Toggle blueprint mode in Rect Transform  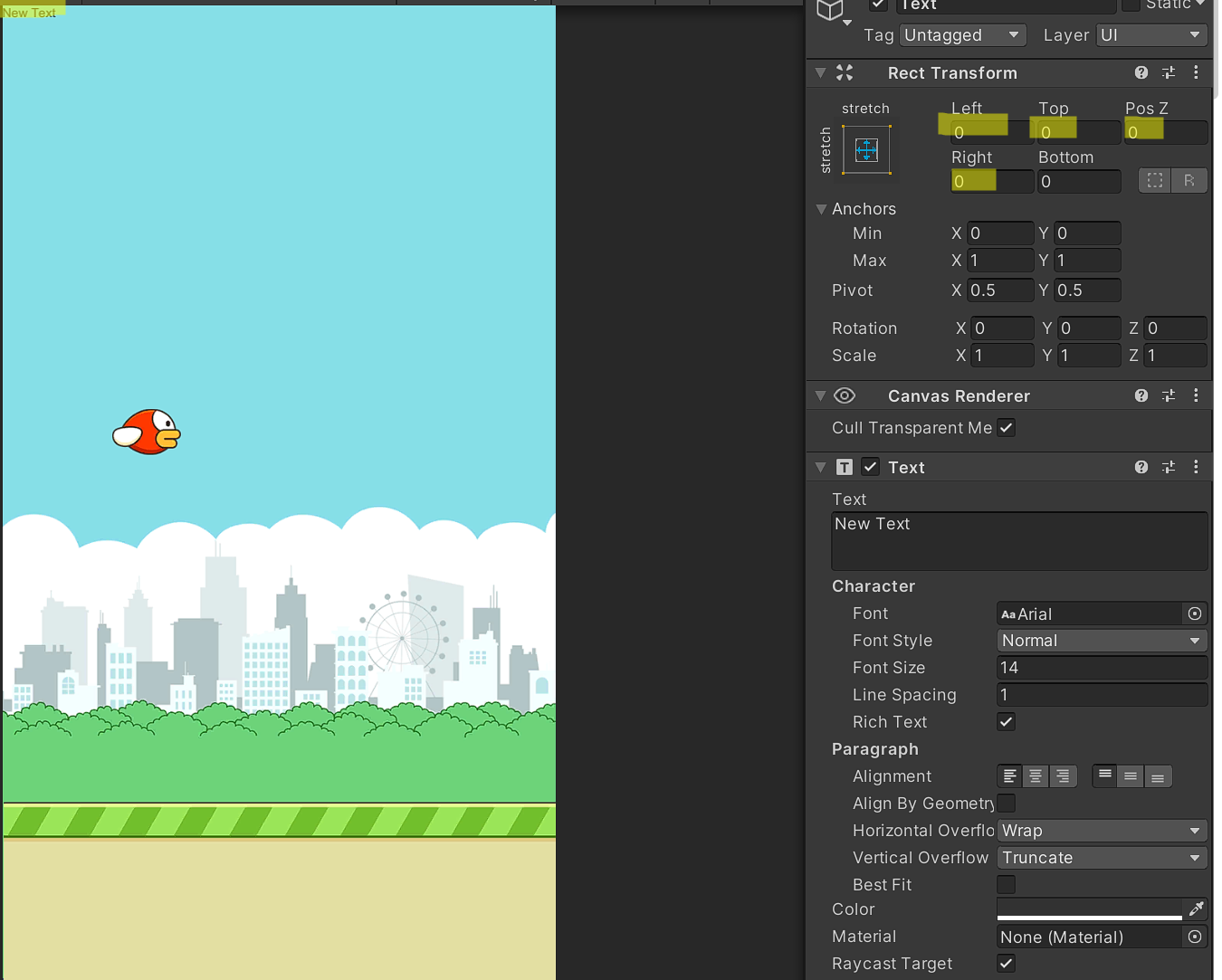pyautogui.click(x=1154, y=181)
